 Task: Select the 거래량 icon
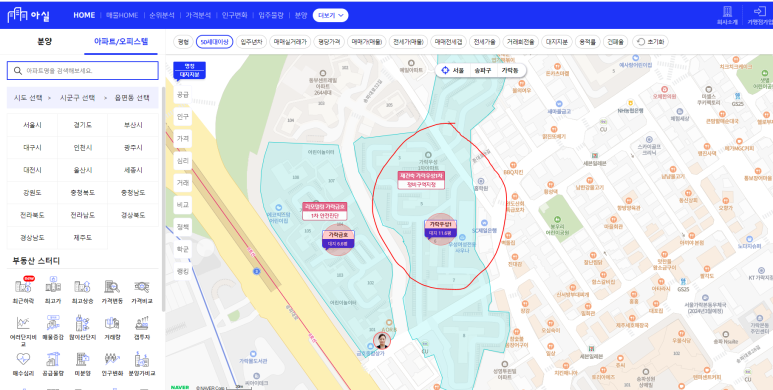point(112,323)
